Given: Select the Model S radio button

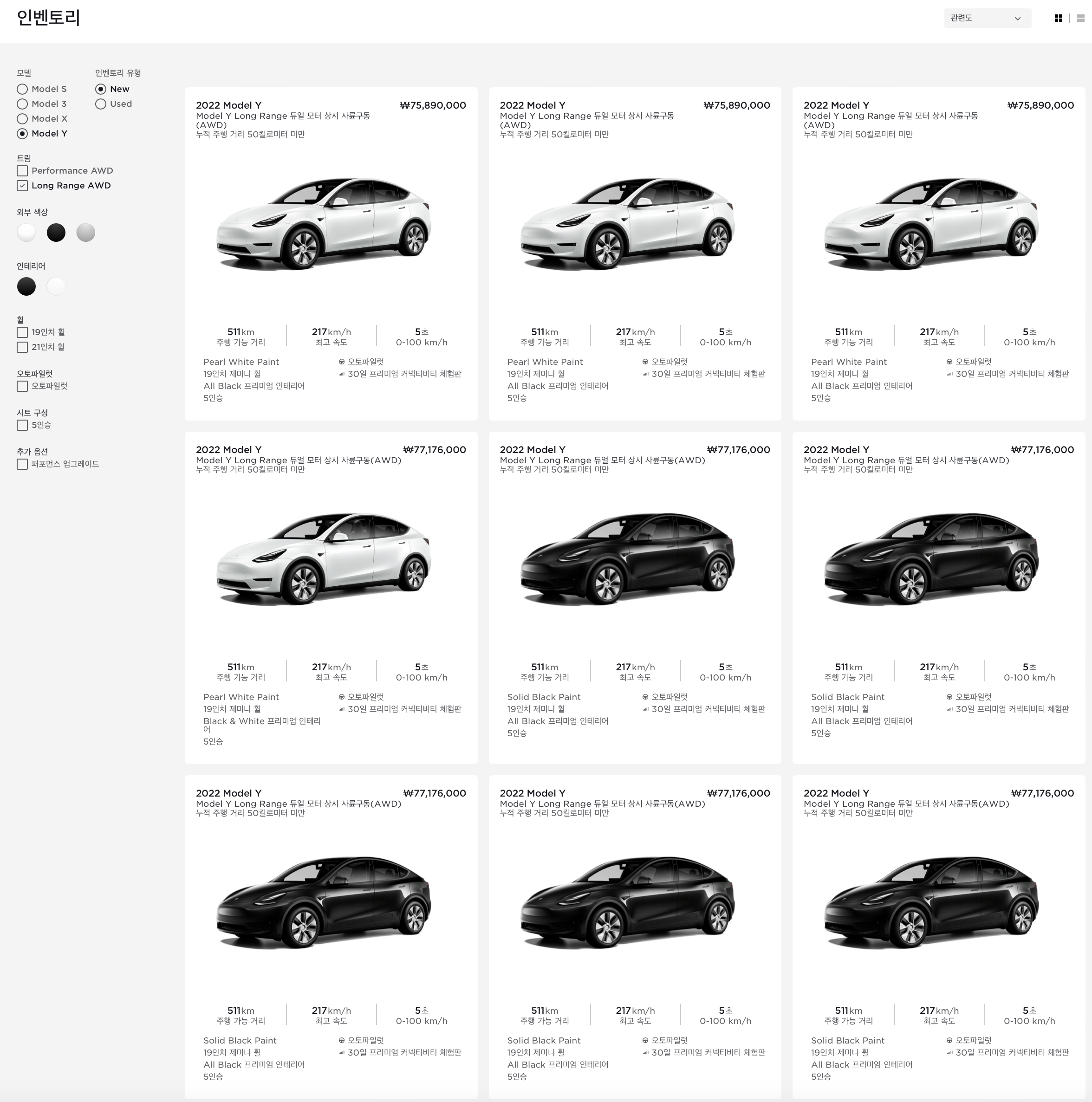Looking at the screenshot, I should click(22, 89).
